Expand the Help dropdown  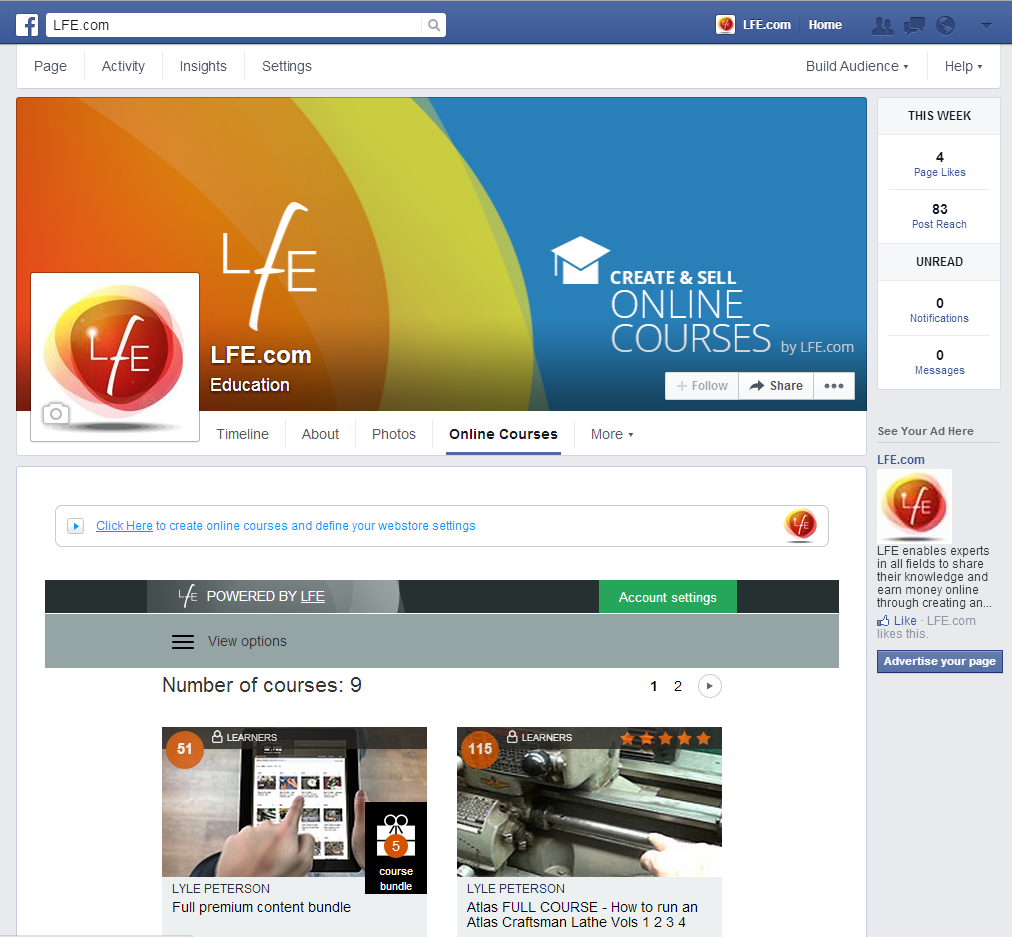tap(963, 66)
